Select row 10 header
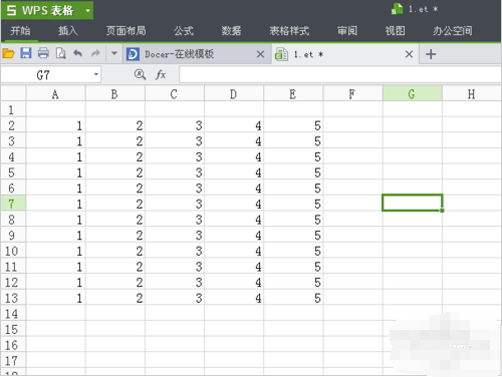The width and height of the screenshot is (502, 377). [x=13, y=251]
